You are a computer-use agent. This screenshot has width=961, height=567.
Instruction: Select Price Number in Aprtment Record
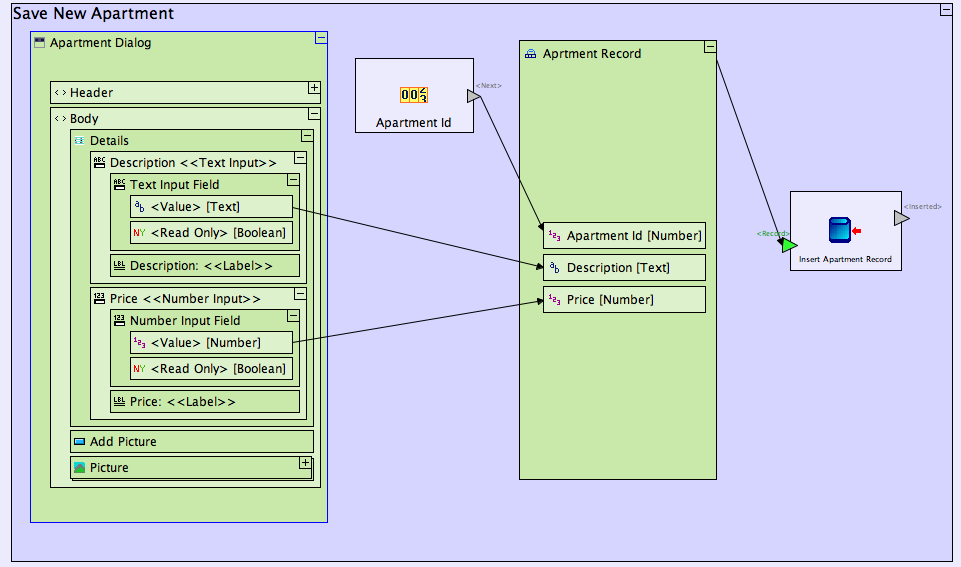click(x=624, y=300)
